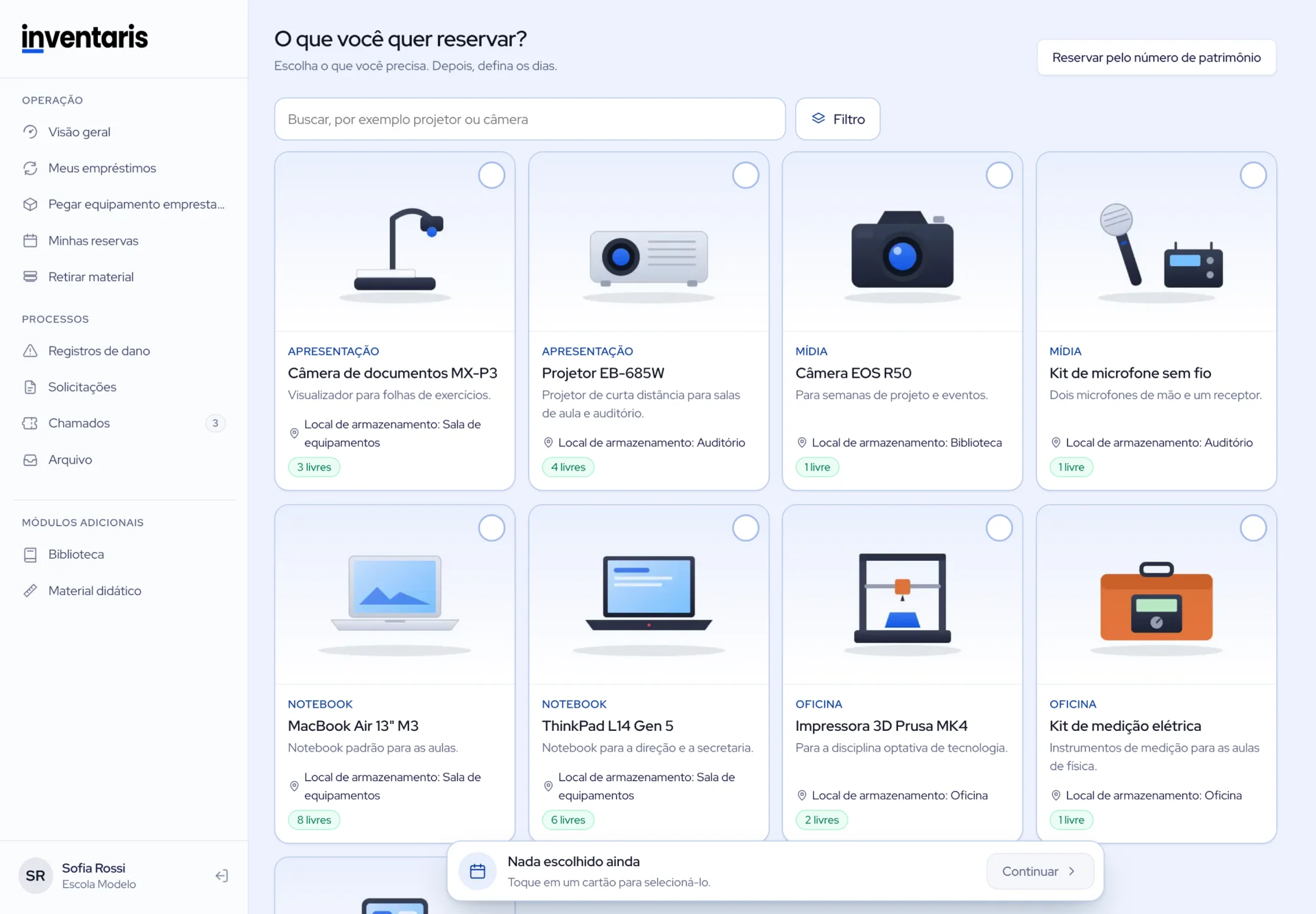This screenshot has width=1316, height=914.
Task: Select the Kit de microfone sem fio circle
Action: (1254, 176)
